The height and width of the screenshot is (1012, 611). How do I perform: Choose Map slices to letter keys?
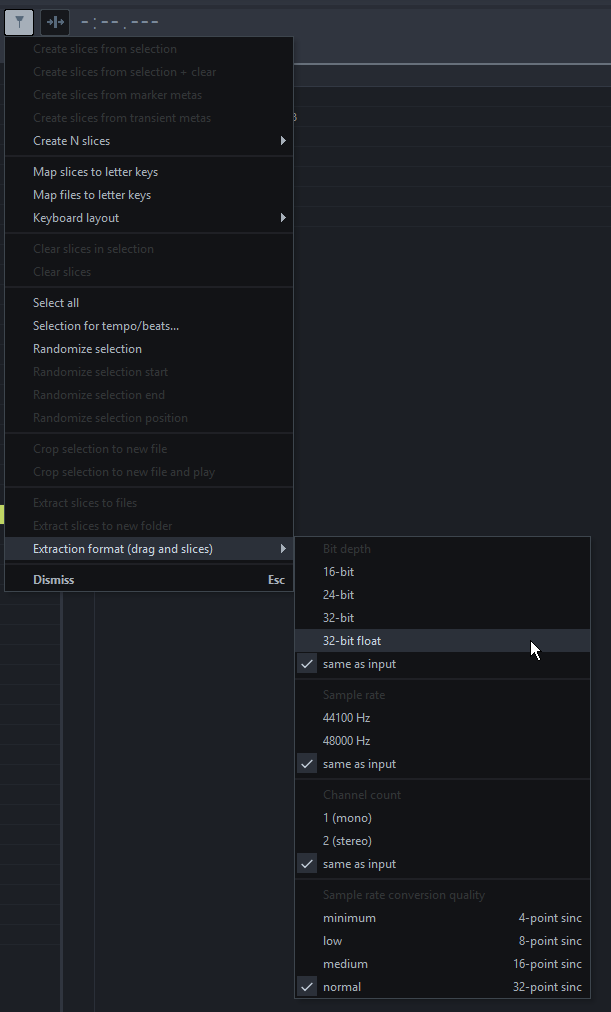[95, 172]
